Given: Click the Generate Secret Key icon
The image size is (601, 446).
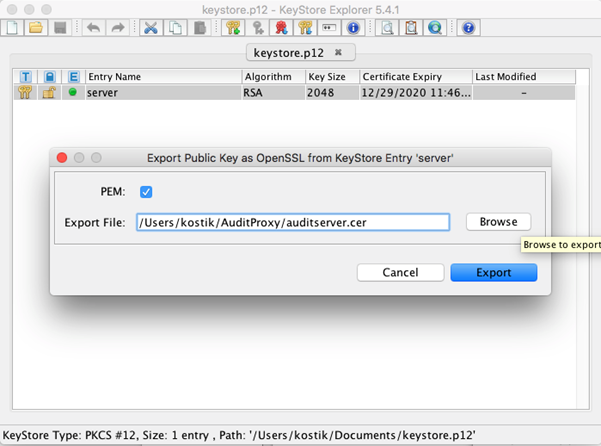Looking at the screenshot, I should pyautogui.click(x=258, y=28).
